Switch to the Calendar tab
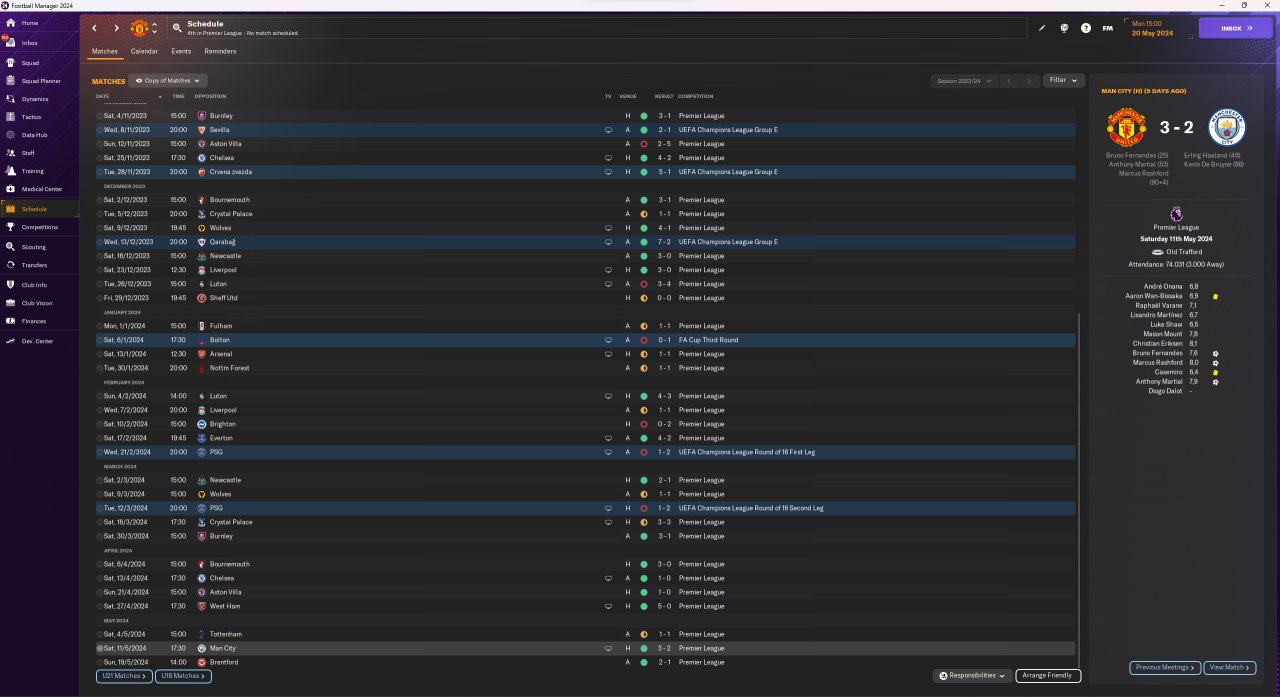 (144, 51)
